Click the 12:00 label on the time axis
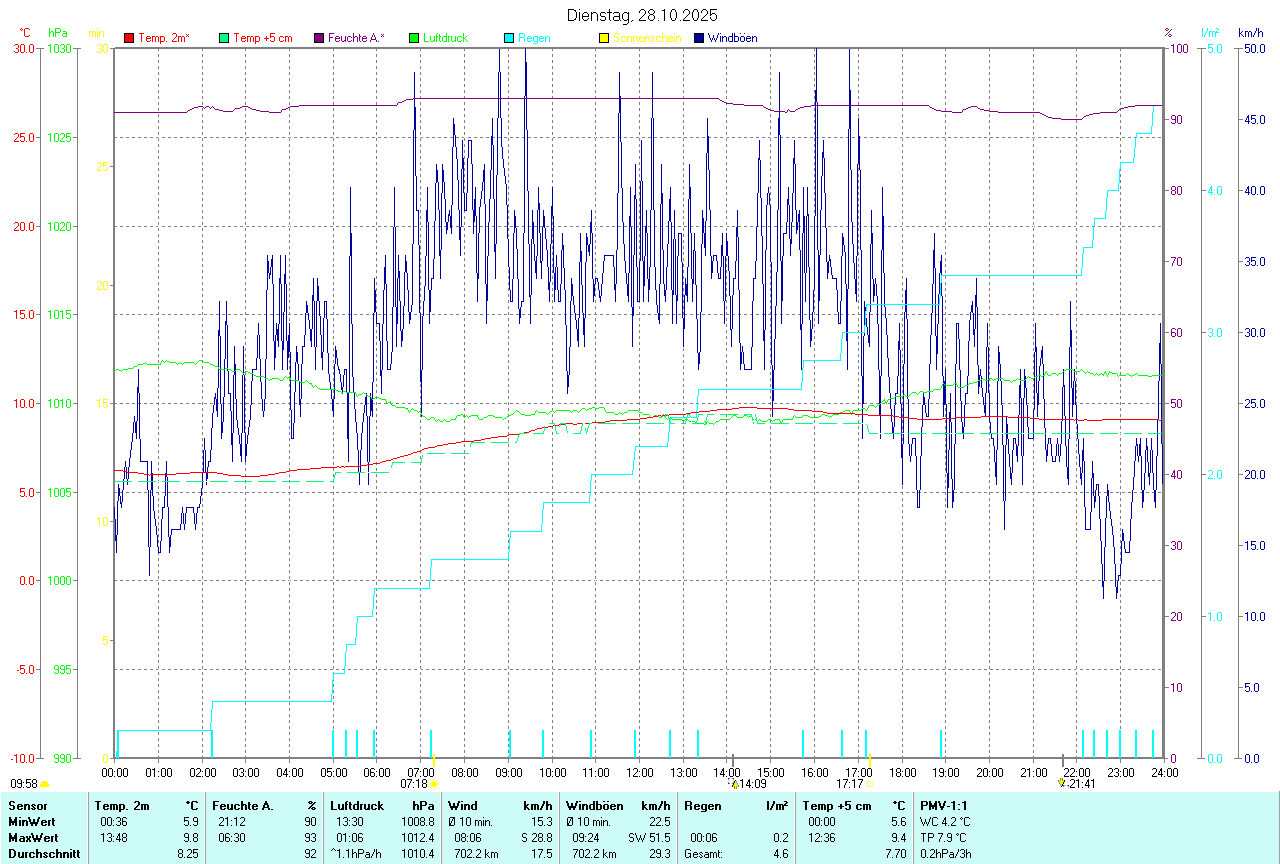Image resolution: width=1280 pixels, height=864 pixels. (x=640, y=773)
